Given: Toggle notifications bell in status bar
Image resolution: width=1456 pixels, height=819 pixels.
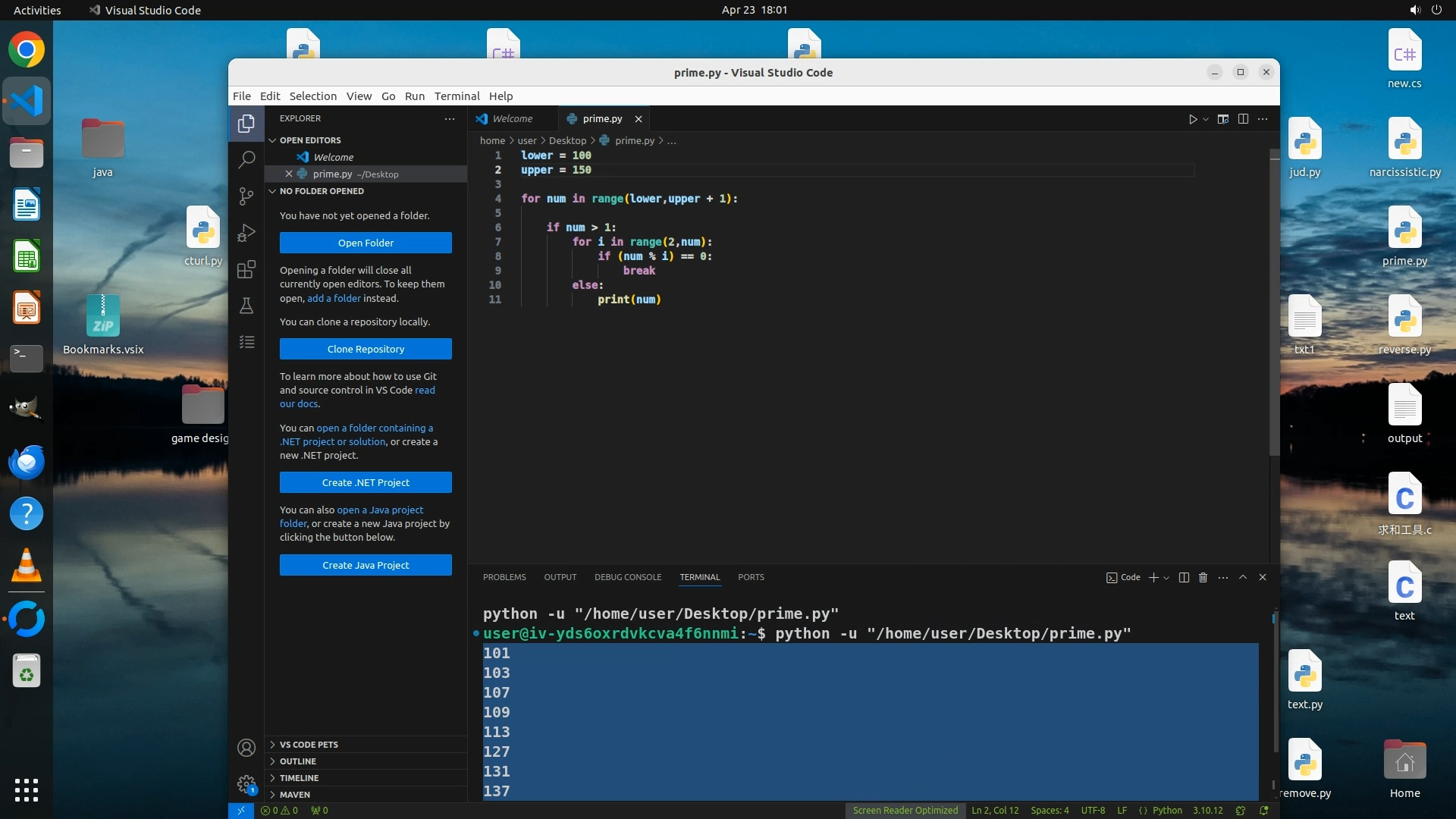Looking at the screenshot, I should [x=1264, y=811].
